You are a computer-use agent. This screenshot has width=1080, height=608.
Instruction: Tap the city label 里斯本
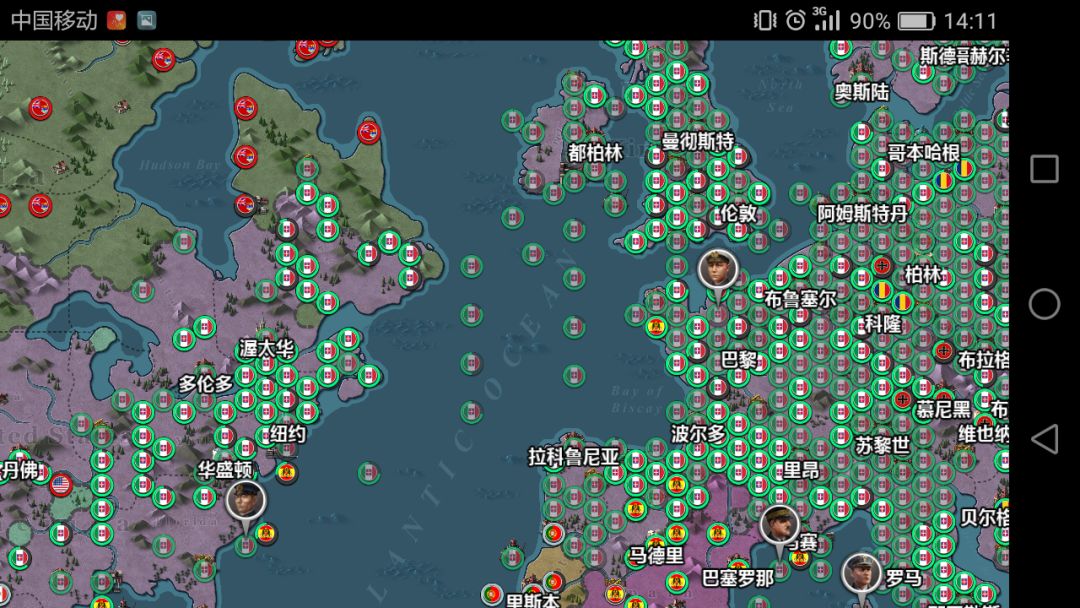(532, 600)
